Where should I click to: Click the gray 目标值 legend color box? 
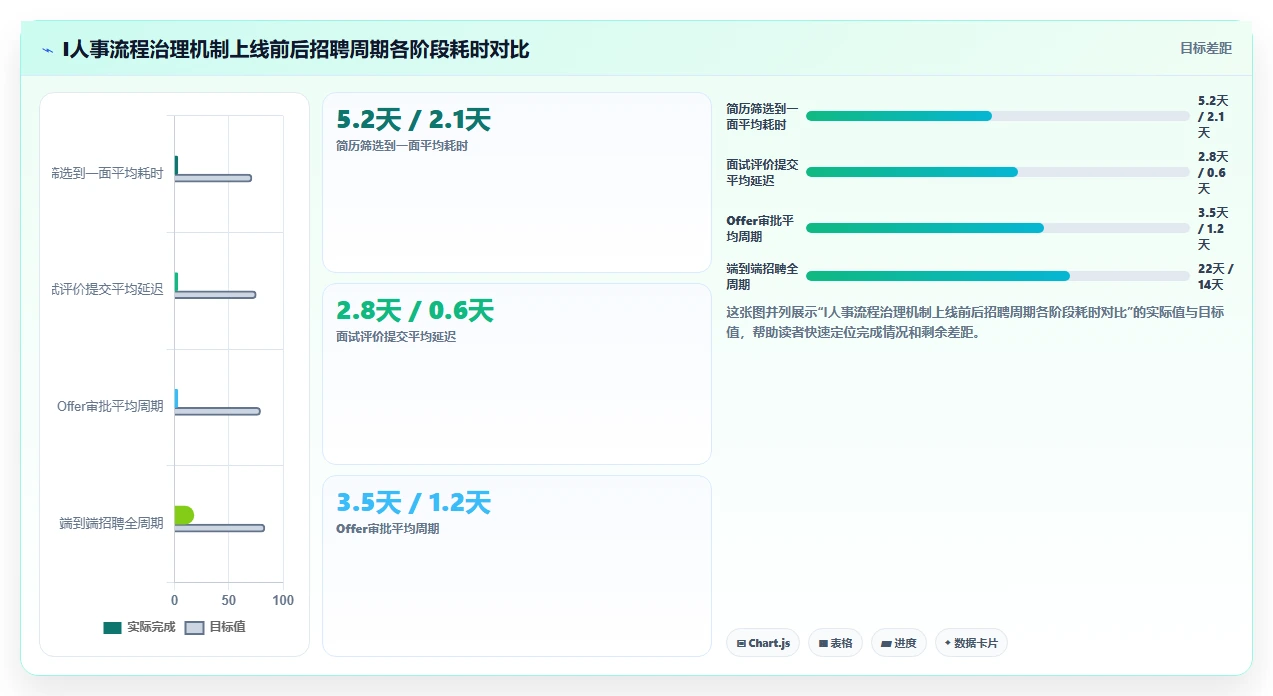[194, 628]
